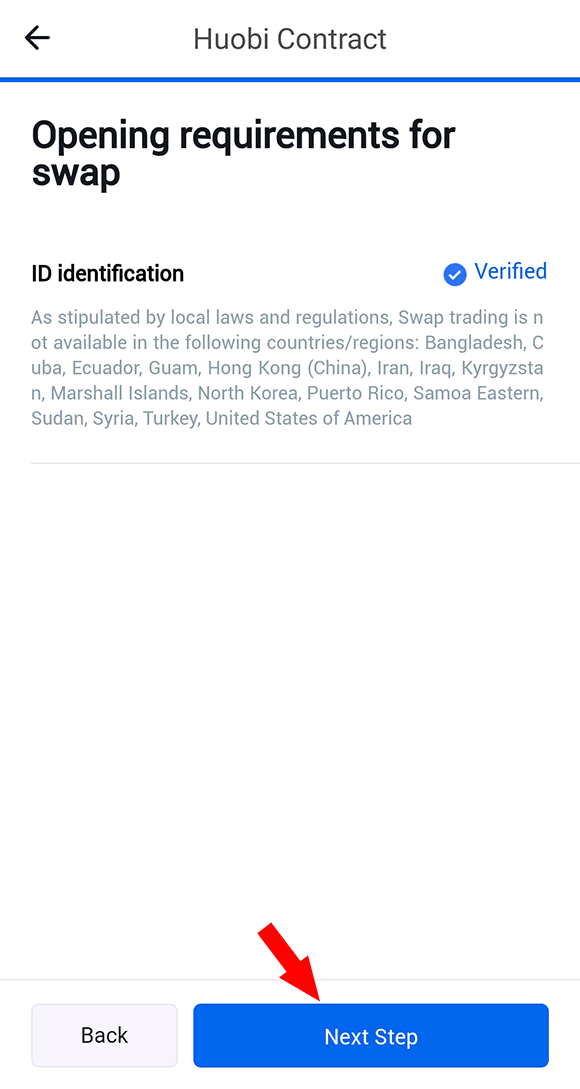Click the blue Verified checkmark icon
Viewport: 580px width, 1089px height.
pyautogui.click(x=455, y=274)
